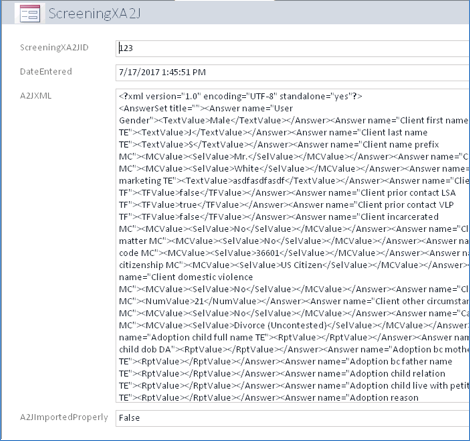
Task: Place cursor on the xml version declaration line
Action: click(240, 96)
